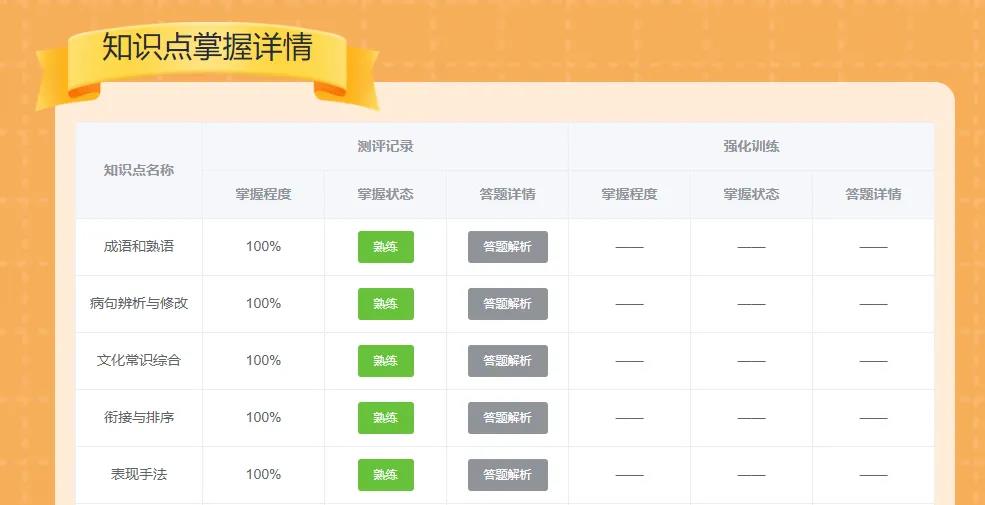
Task: View 答题解析 for 文化常识综合
Action: pos(507,361)
